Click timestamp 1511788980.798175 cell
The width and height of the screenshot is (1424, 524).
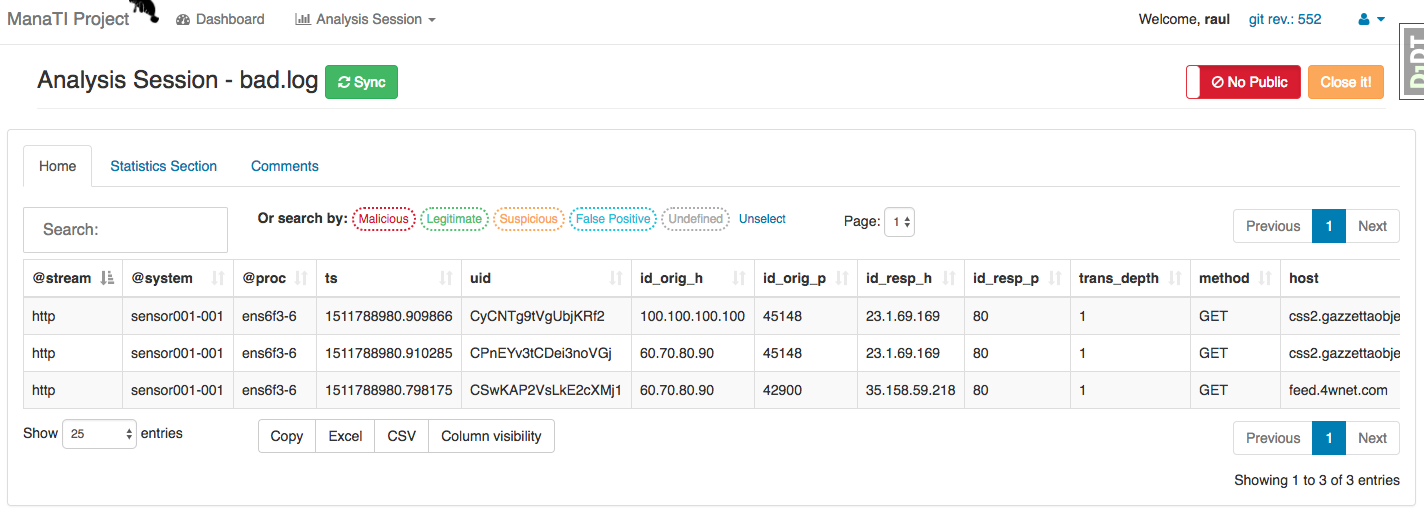tap(389, 390)
